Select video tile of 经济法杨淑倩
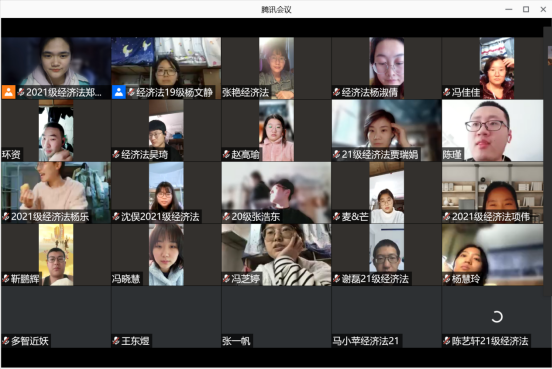This screenshot has height=369, width=552. (x=387, y=68)
